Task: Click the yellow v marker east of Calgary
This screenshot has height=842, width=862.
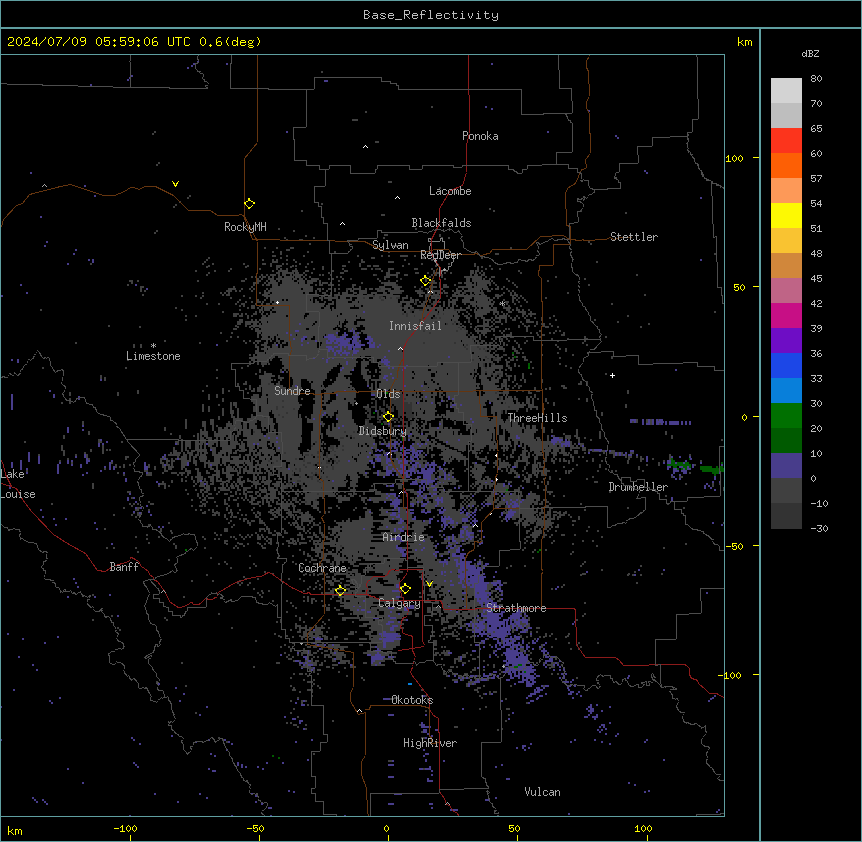Action: (x=429, y=584)
